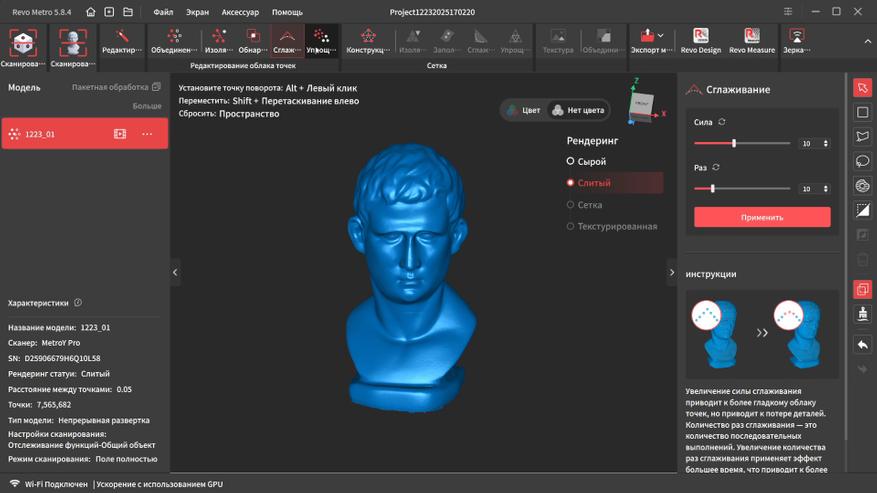The image size is (877, 493).
Task: Click the Wi-Fi Подключен status icon
Action: (15, 483)
